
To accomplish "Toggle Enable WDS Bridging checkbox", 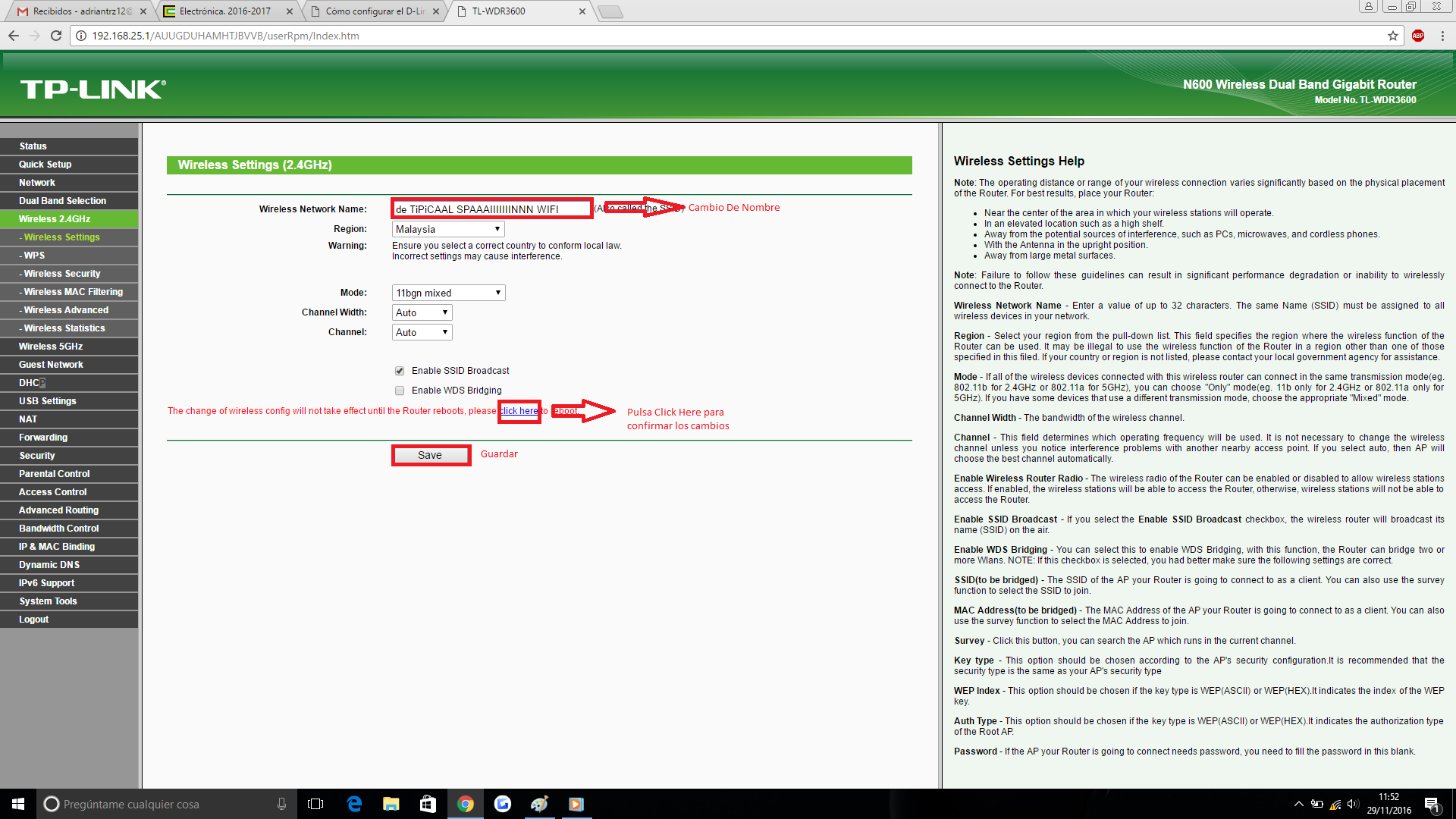I will tap(400, 391).
